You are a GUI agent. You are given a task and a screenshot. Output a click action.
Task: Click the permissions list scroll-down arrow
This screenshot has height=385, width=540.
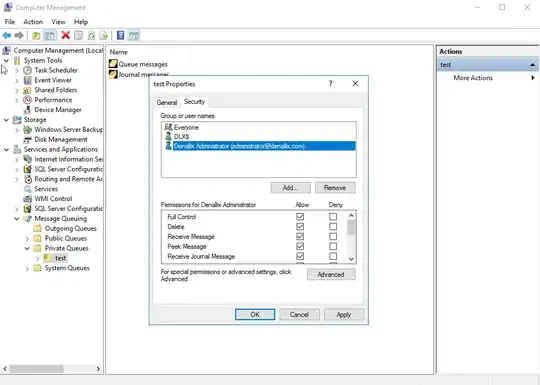coord(351,259)
